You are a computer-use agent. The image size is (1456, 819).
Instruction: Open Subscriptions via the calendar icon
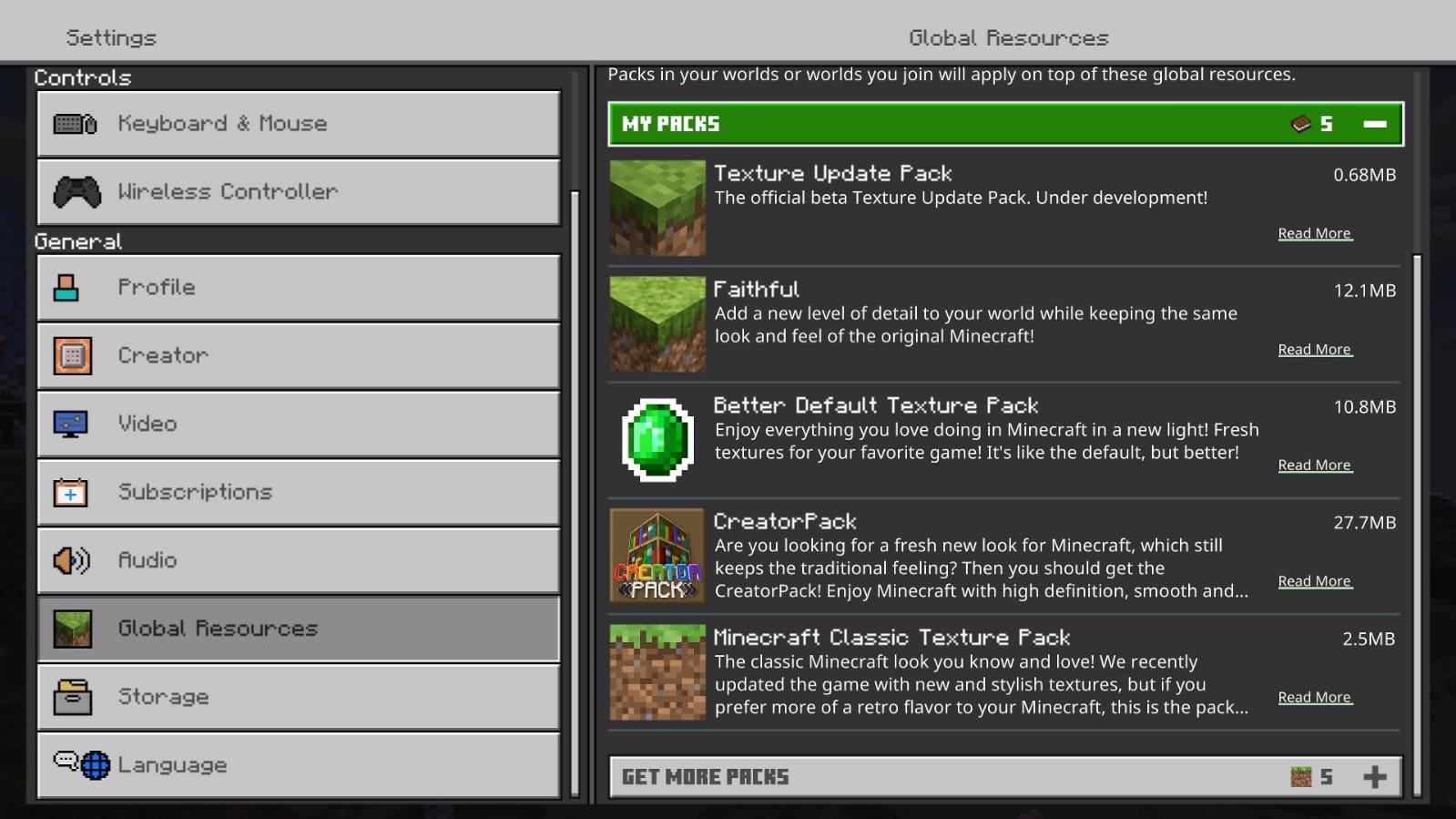[70, 493]
